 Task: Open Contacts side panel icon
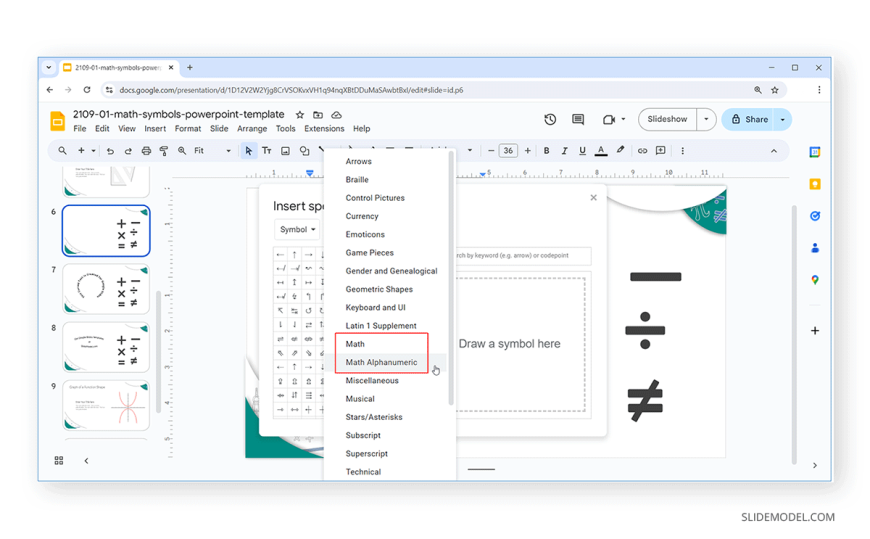coord(815,248)
